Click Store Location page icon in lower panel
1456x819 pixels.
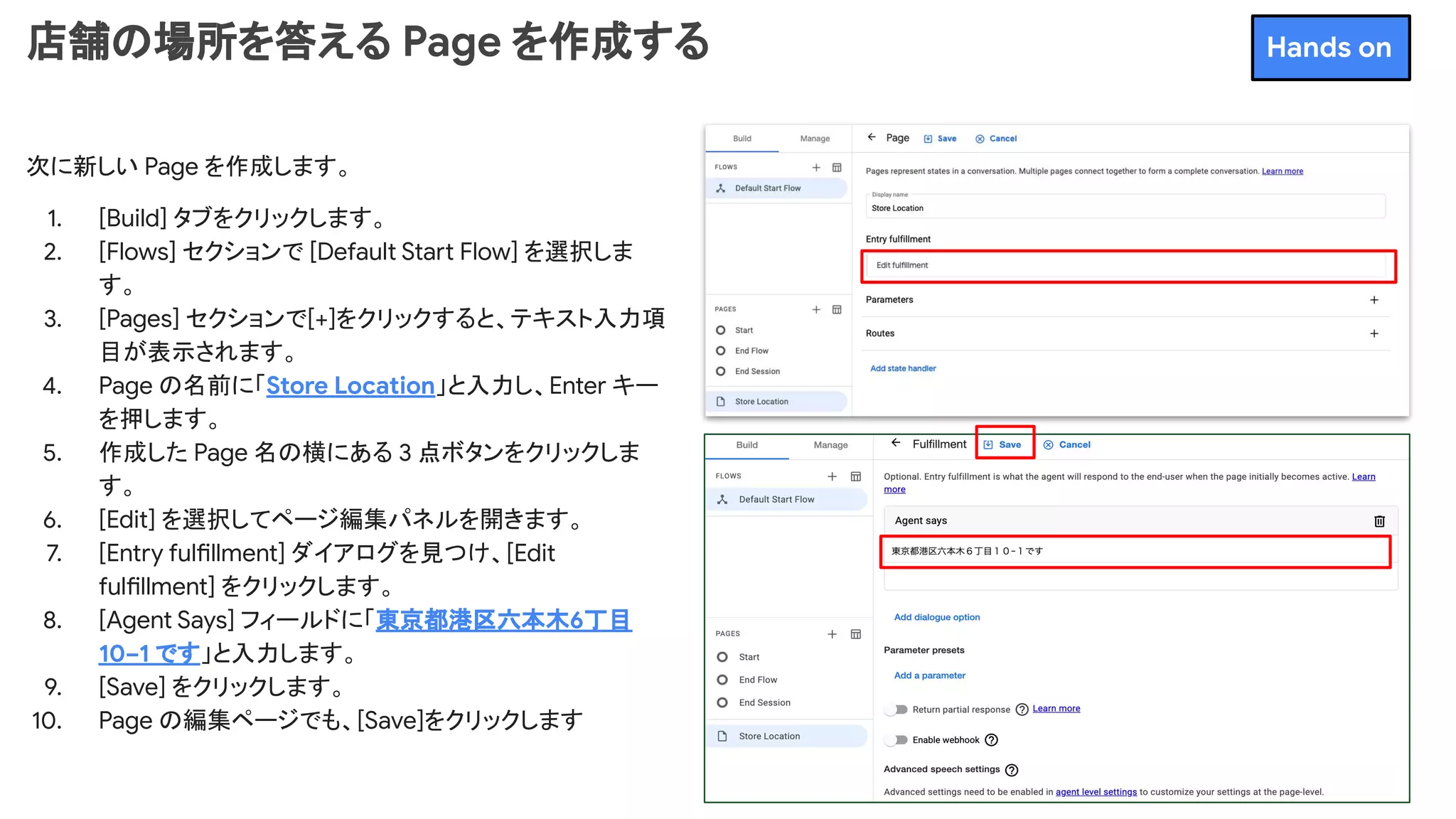tap(722, 737)
